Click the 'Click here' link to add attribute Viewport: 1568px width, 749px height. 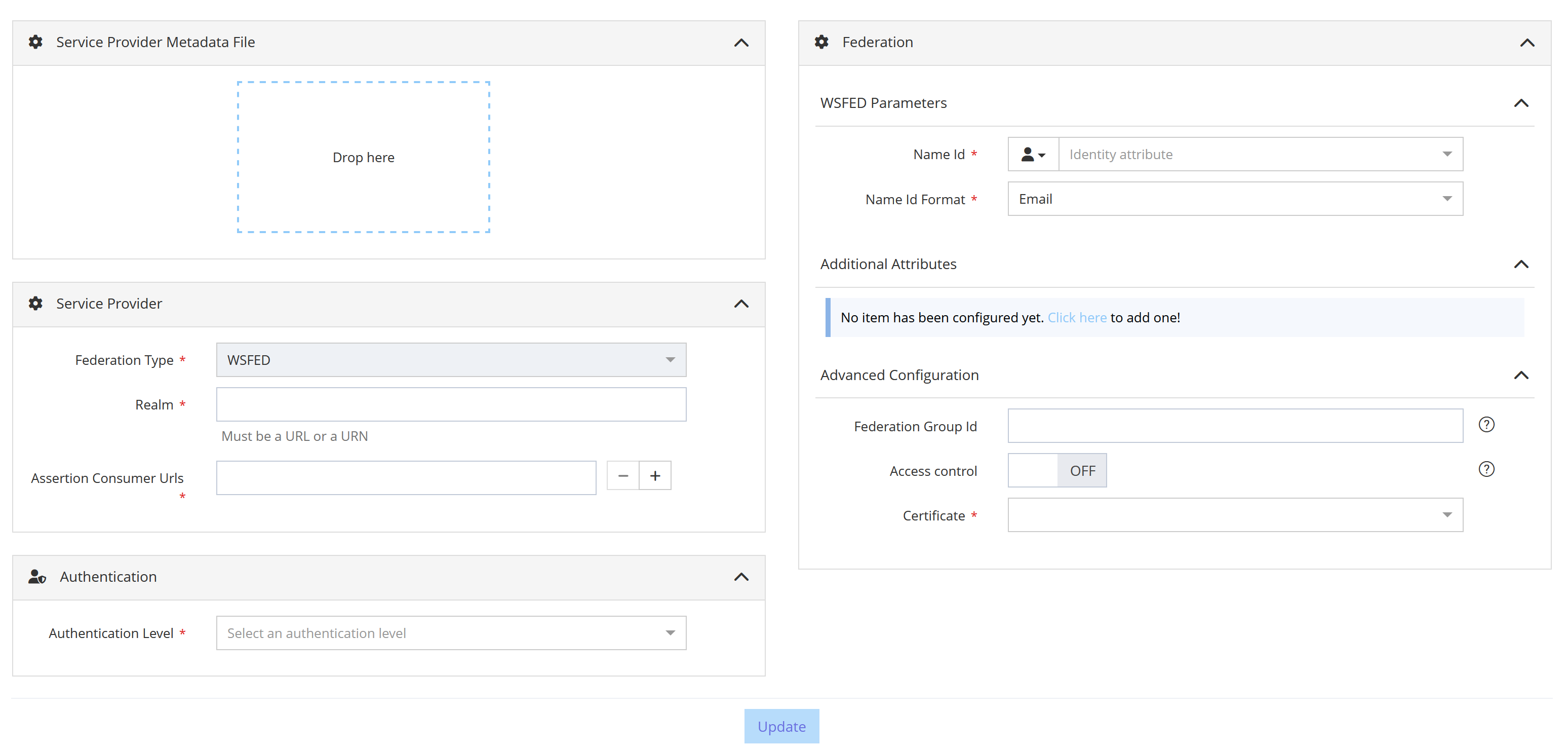click(1076, 317)
